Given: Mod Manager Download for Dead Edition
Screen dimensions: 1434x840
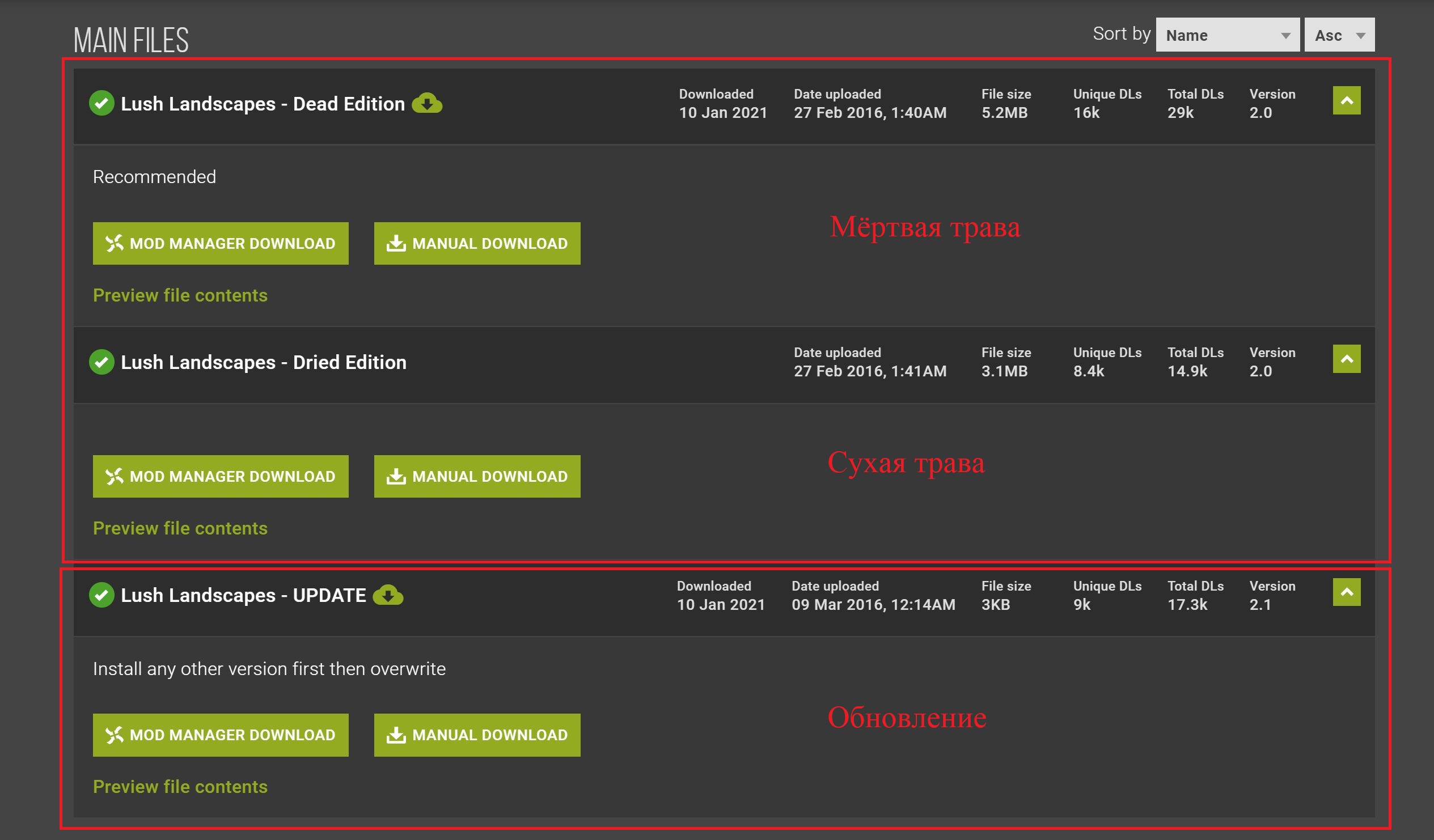Looking at the screenshot, I should click(x=220, y=243).
